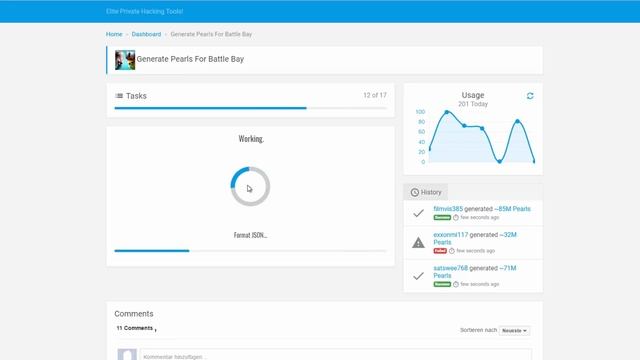Open filmvis385 user link
The image size is (640, 360).
448,209
